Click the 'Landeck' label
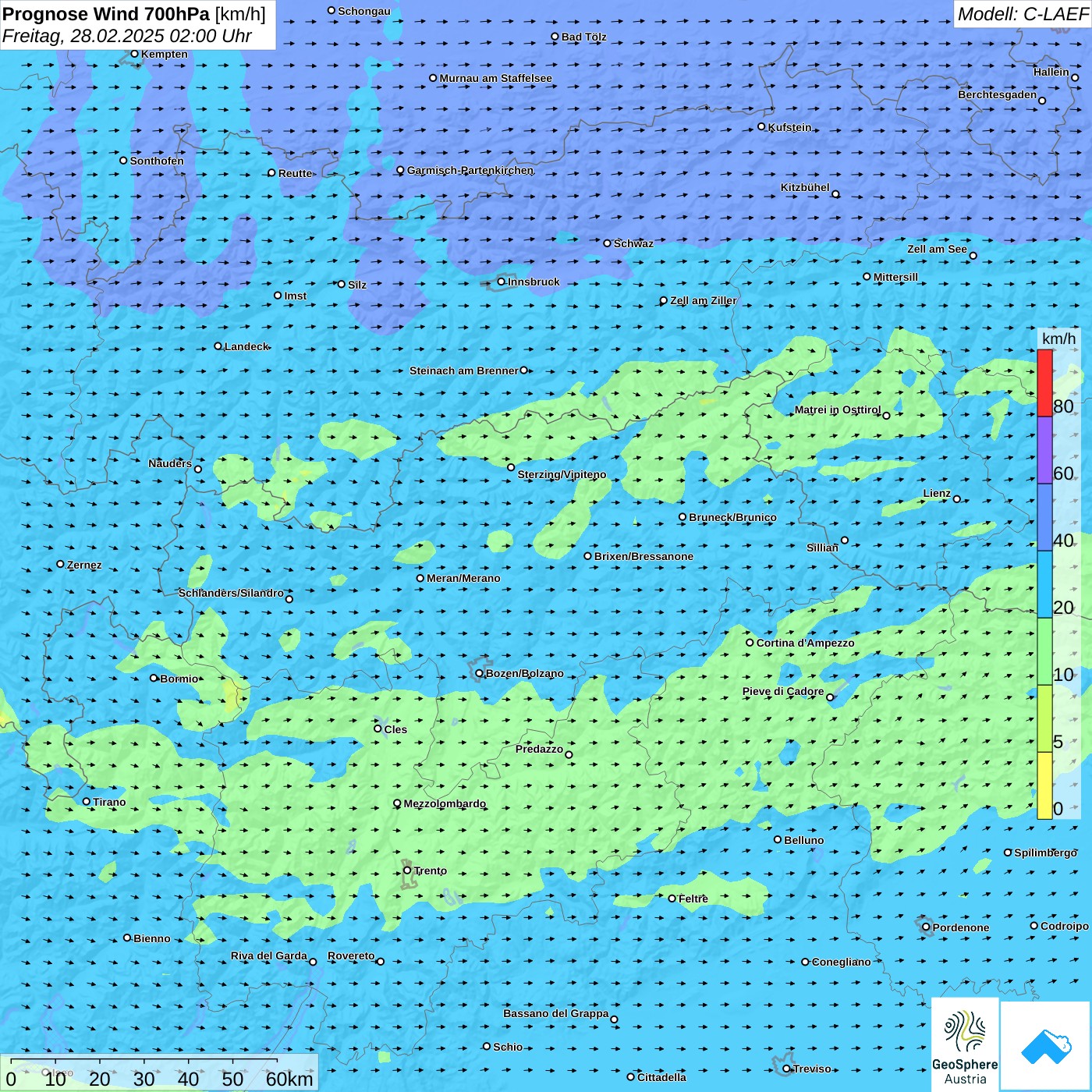1092x1092 pixels. point(246,346)
